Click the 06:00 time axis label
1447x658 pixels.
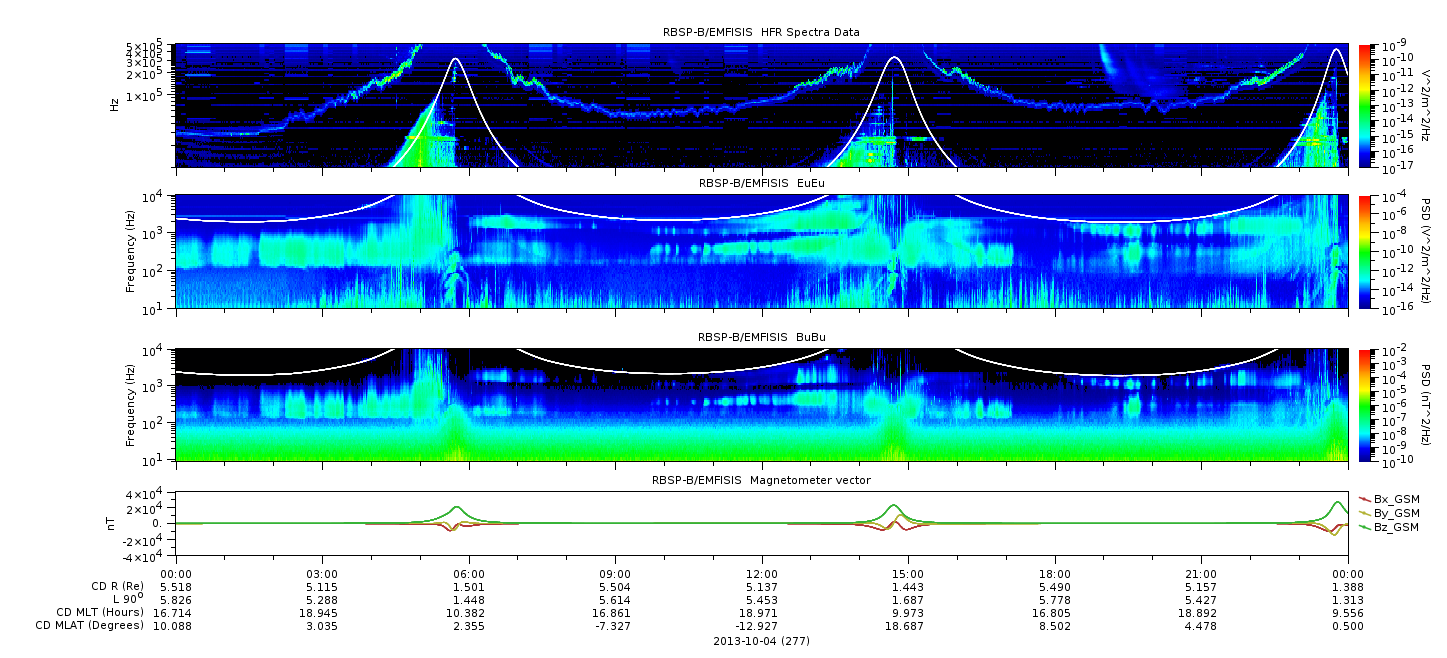[x=468, y=573]
